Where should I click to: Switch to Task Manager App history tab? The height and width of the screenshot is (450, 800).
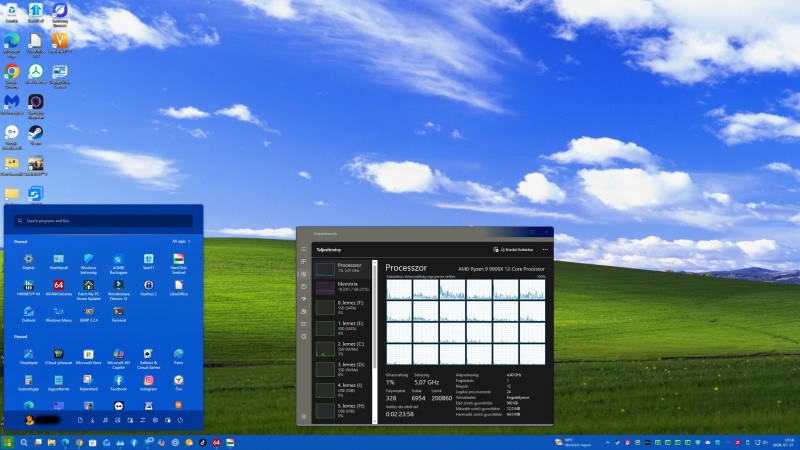coord(304,286)
